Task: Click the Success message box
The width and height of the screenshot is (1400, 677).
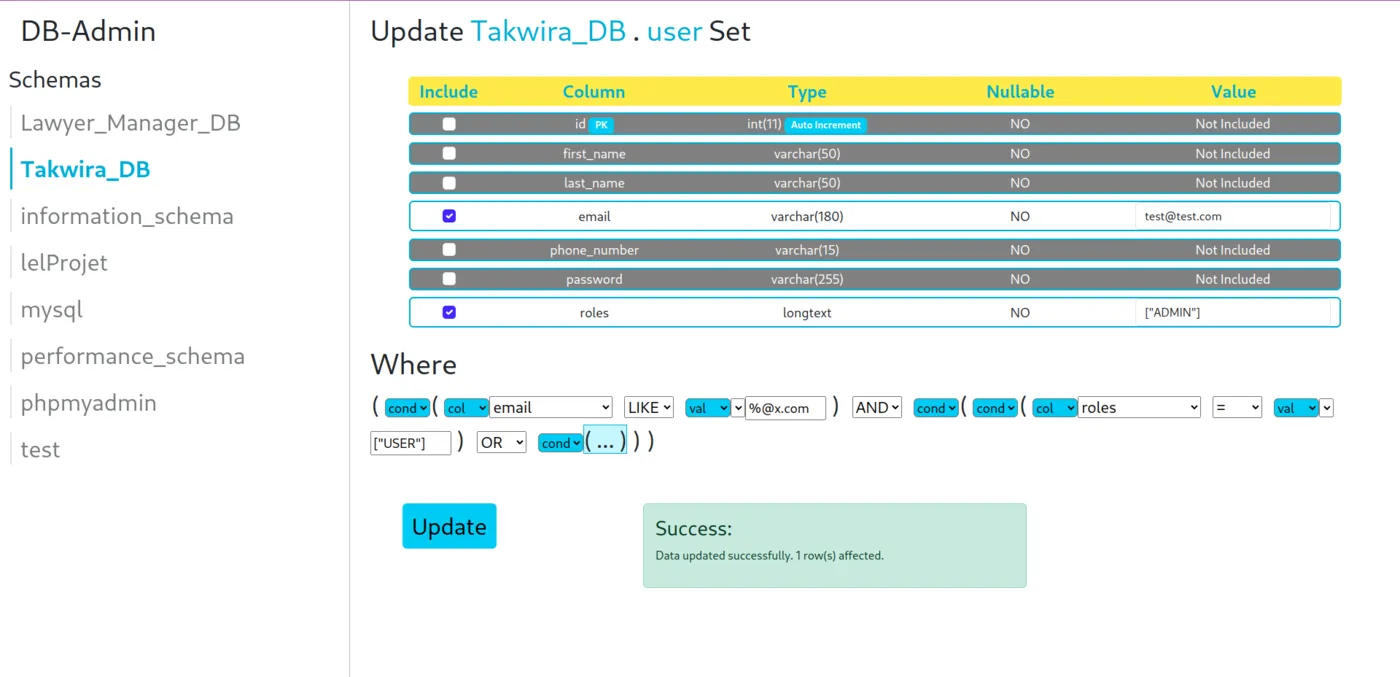Action: pyautogui.click(x=834, y=545)
